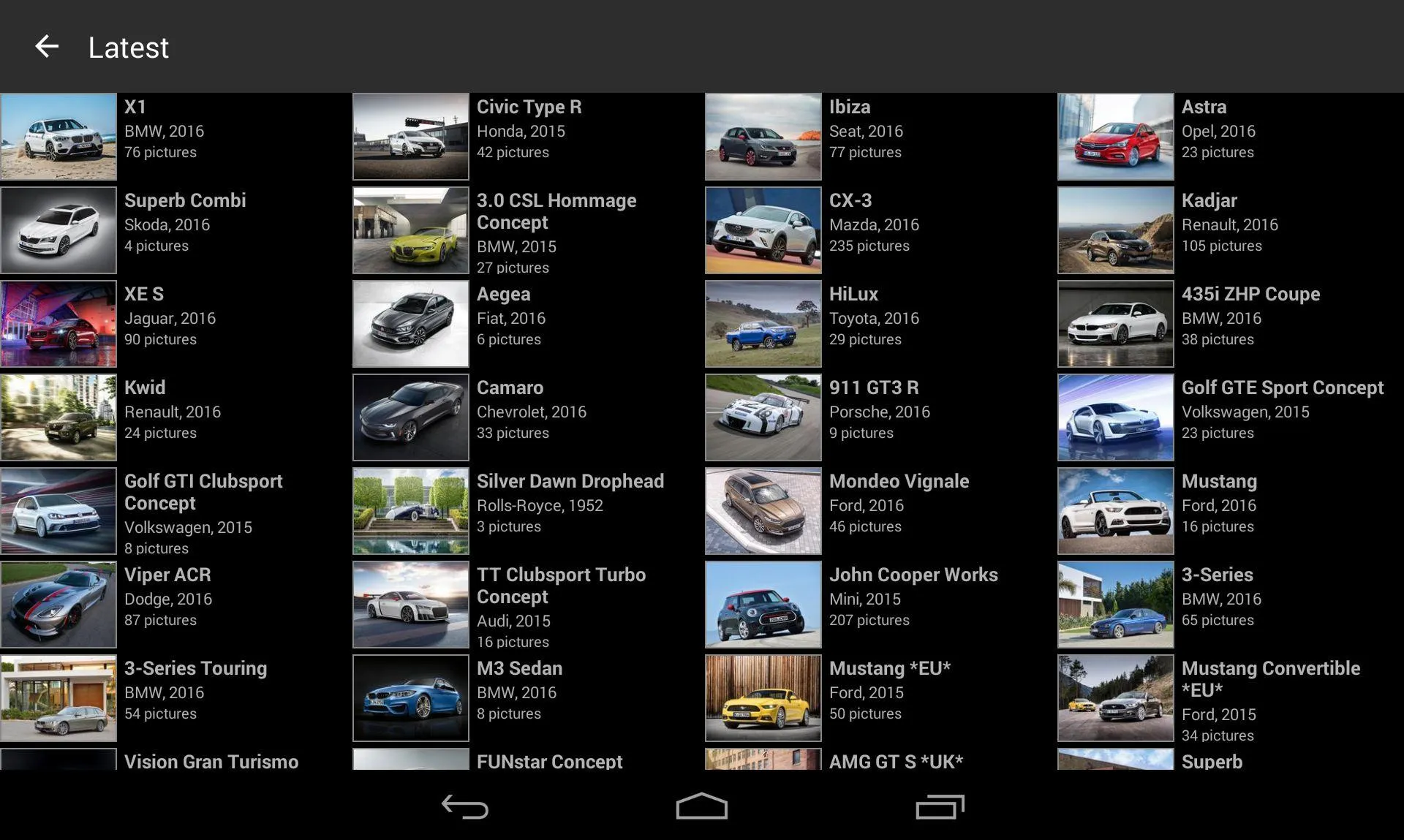Tap the Android Recent apps button
Screen dimensions: 1404x840
pyautogui.click(x=940, y=806)
